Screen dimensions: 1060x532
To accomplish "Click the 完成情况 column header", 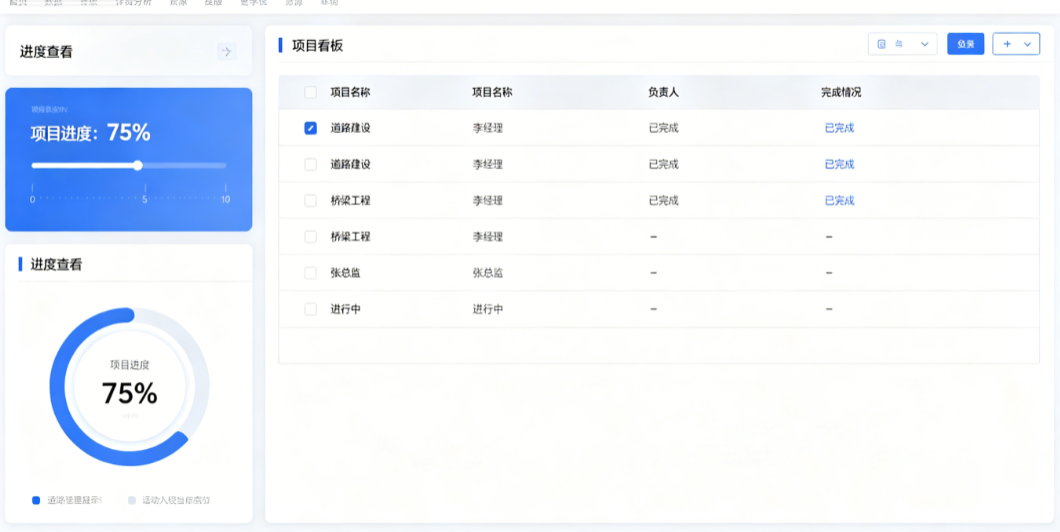I will 841,93.
